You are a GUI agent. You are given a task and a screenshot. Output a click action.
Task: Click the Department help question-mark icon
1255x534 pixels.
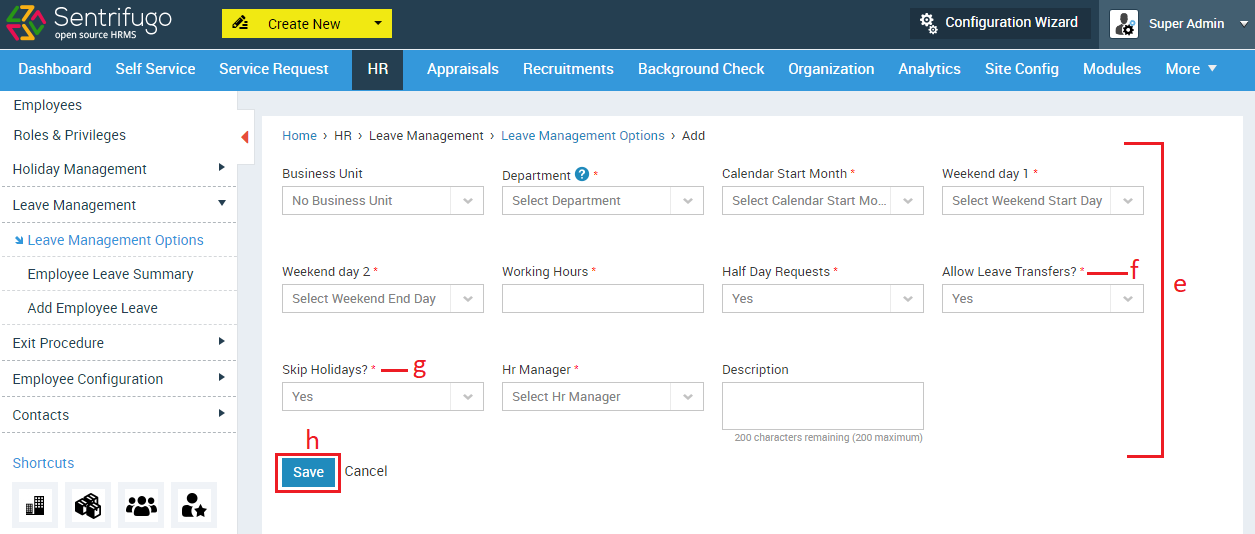click(582, 174)
